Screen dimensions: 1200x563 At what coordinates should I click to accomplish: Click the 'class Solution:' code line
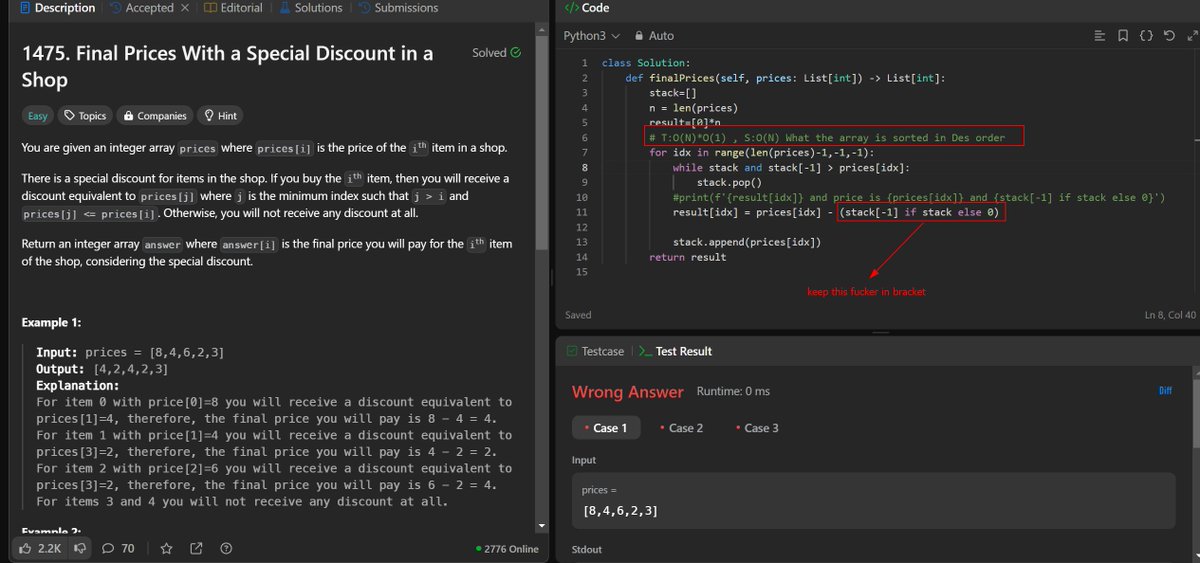646,63
